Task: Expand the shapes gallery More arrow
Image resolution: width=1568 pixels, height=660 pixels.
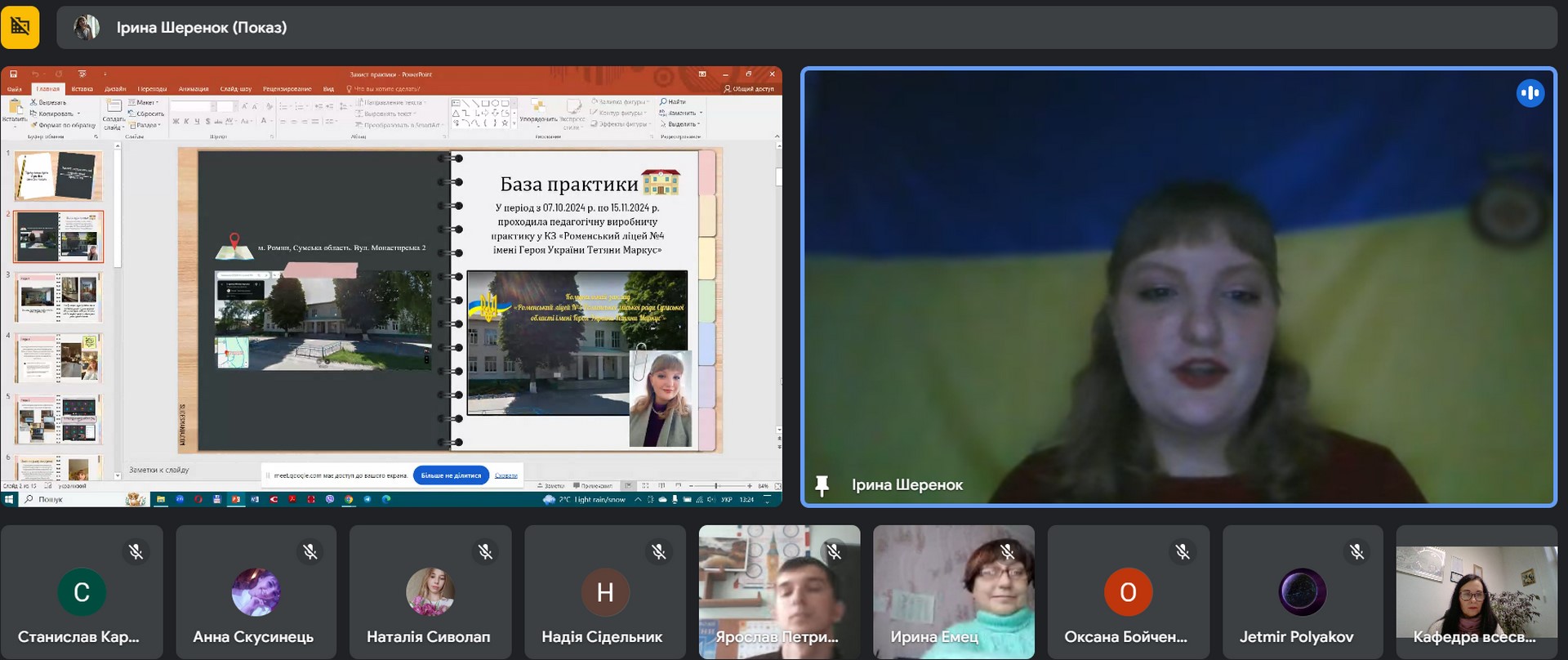Action: (x=514, y=123)
